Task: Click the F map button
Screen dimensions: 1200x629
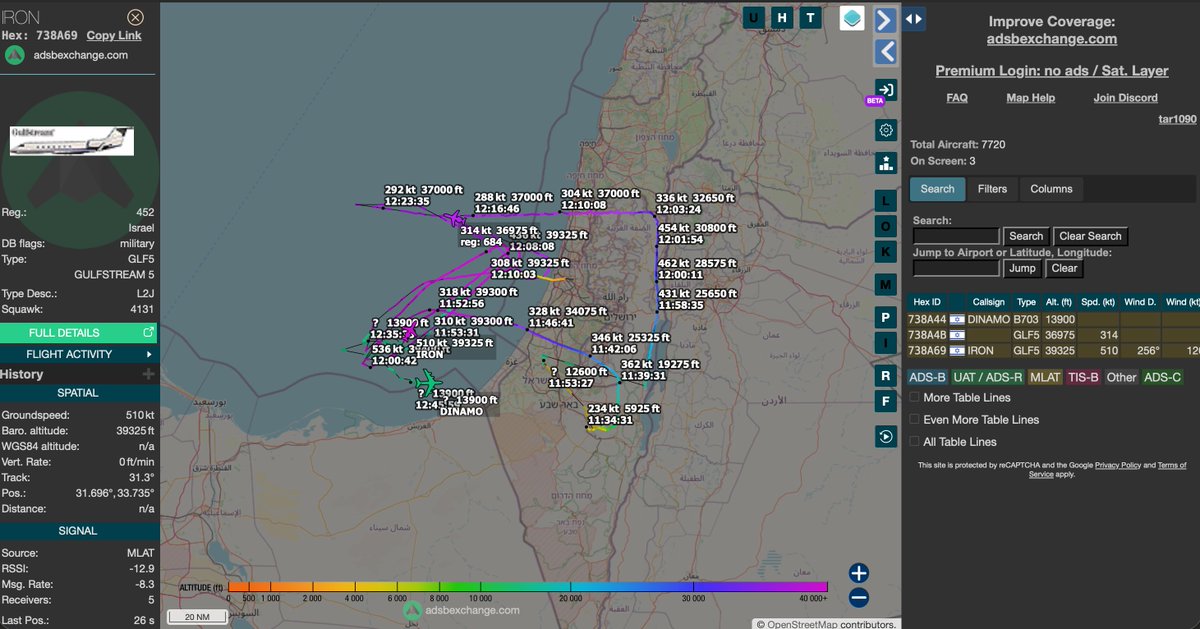Action: tap(885, 402)
